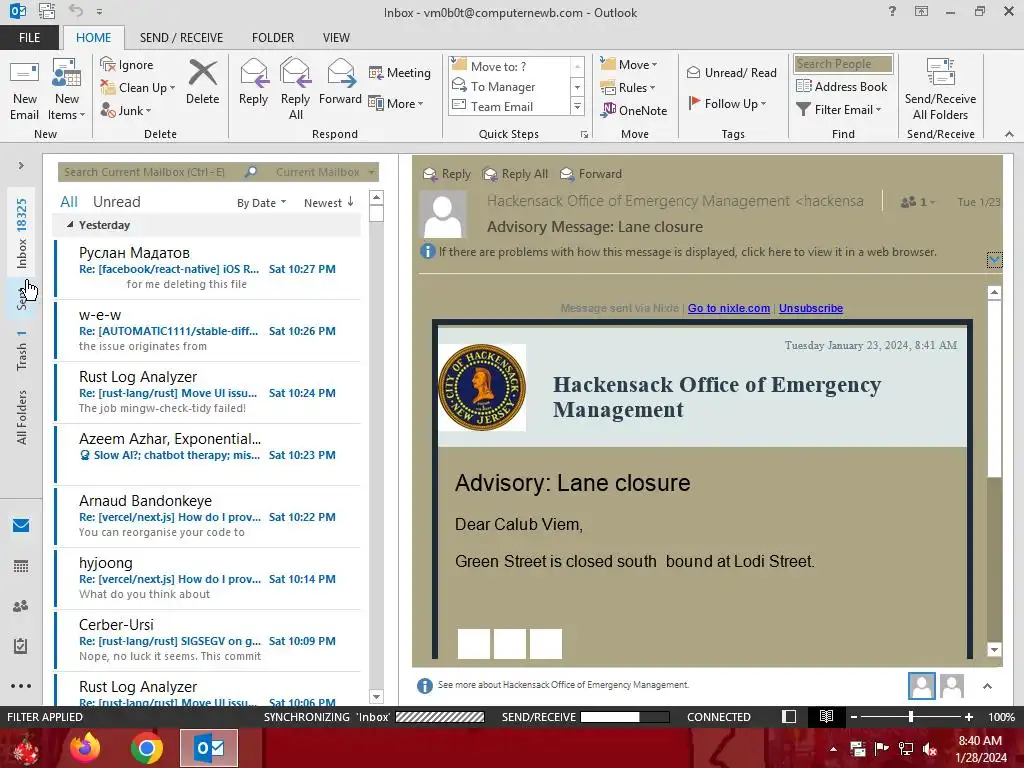Collapse the ribbon
Screen dimensions: 1024x768
(1009, 134)
